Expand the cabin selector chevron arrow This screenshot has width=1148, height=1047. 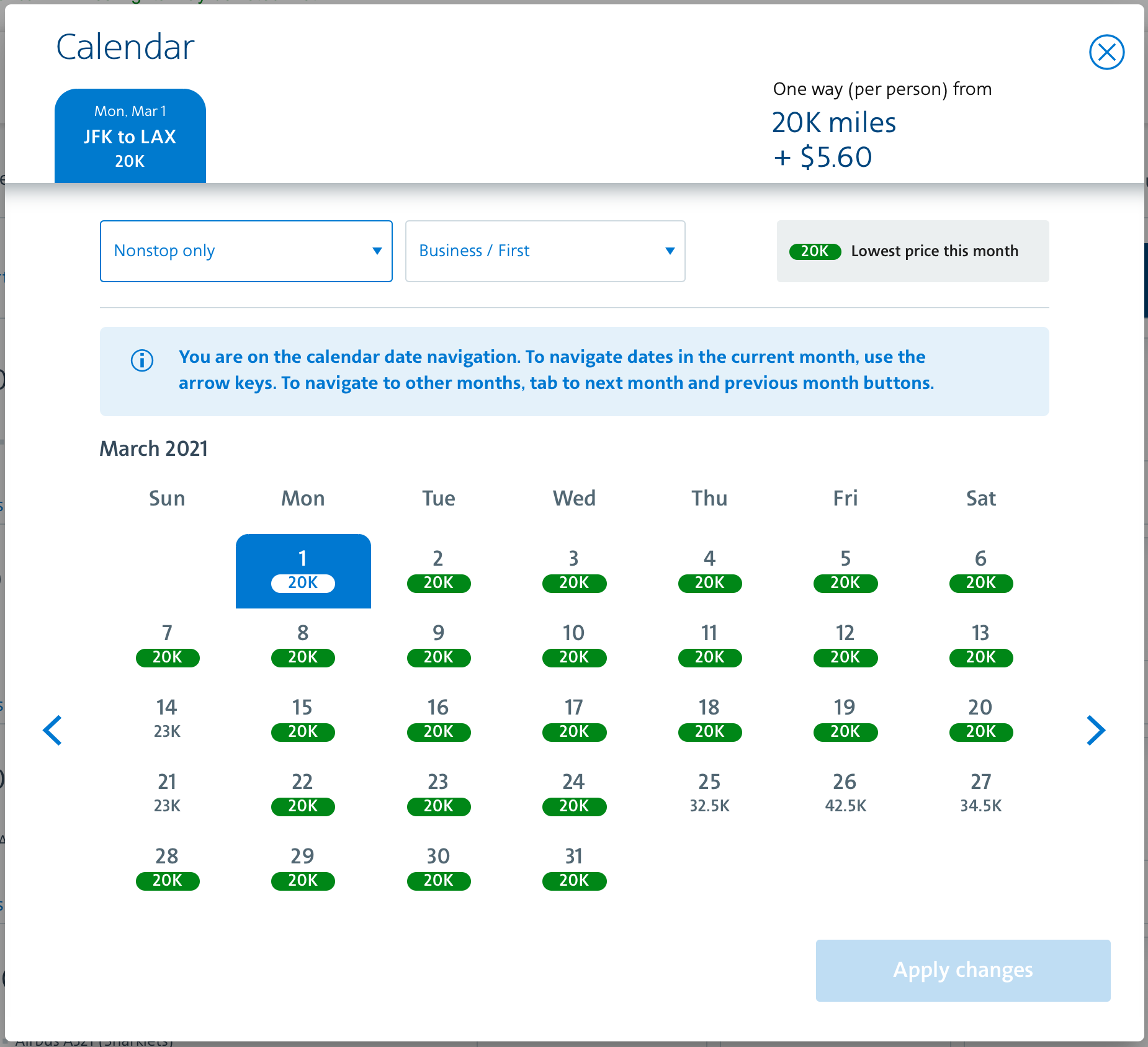click(670, 251)
